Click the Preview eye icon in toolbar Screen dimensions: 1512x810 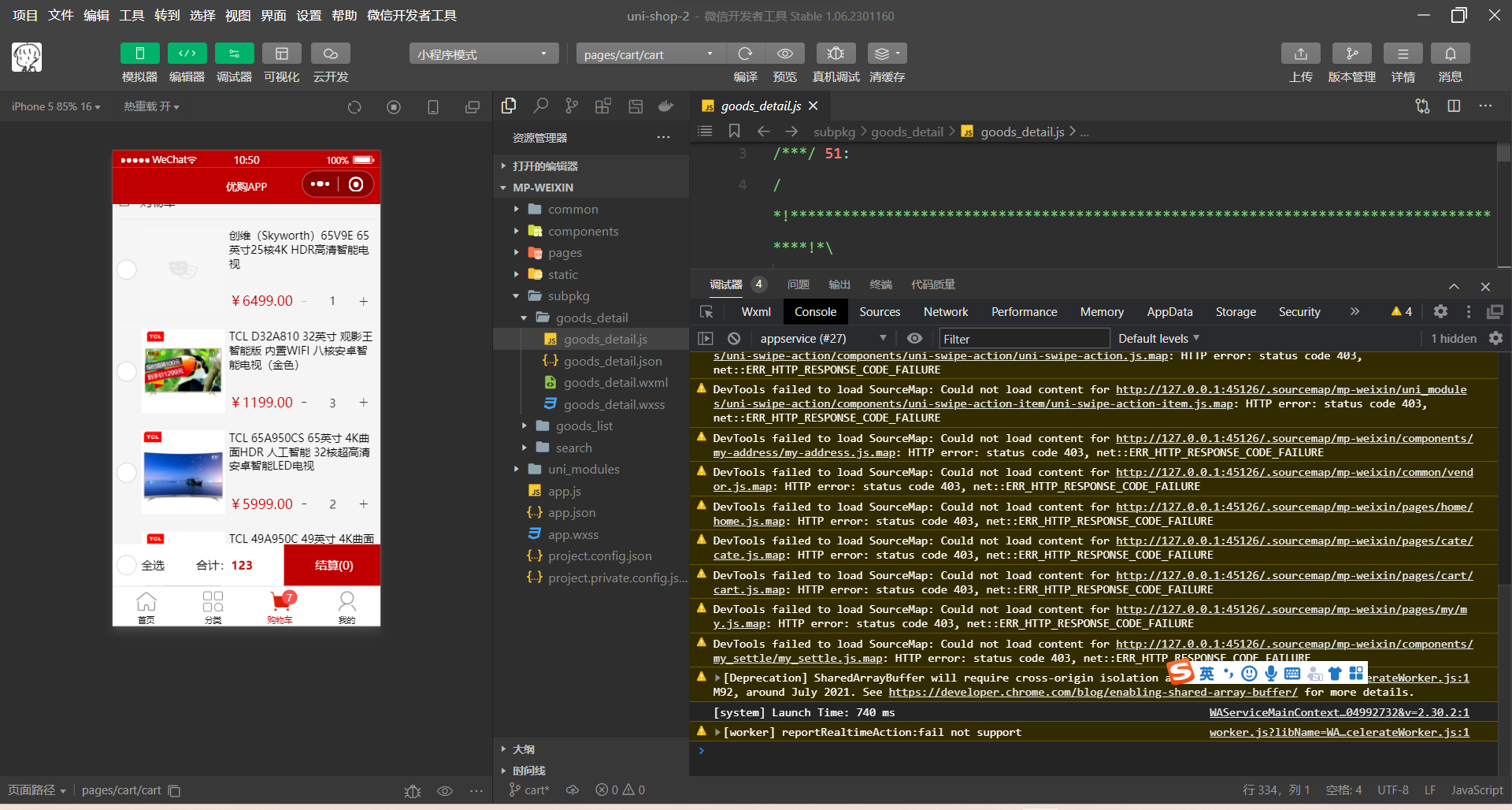[x=785, y=54]
